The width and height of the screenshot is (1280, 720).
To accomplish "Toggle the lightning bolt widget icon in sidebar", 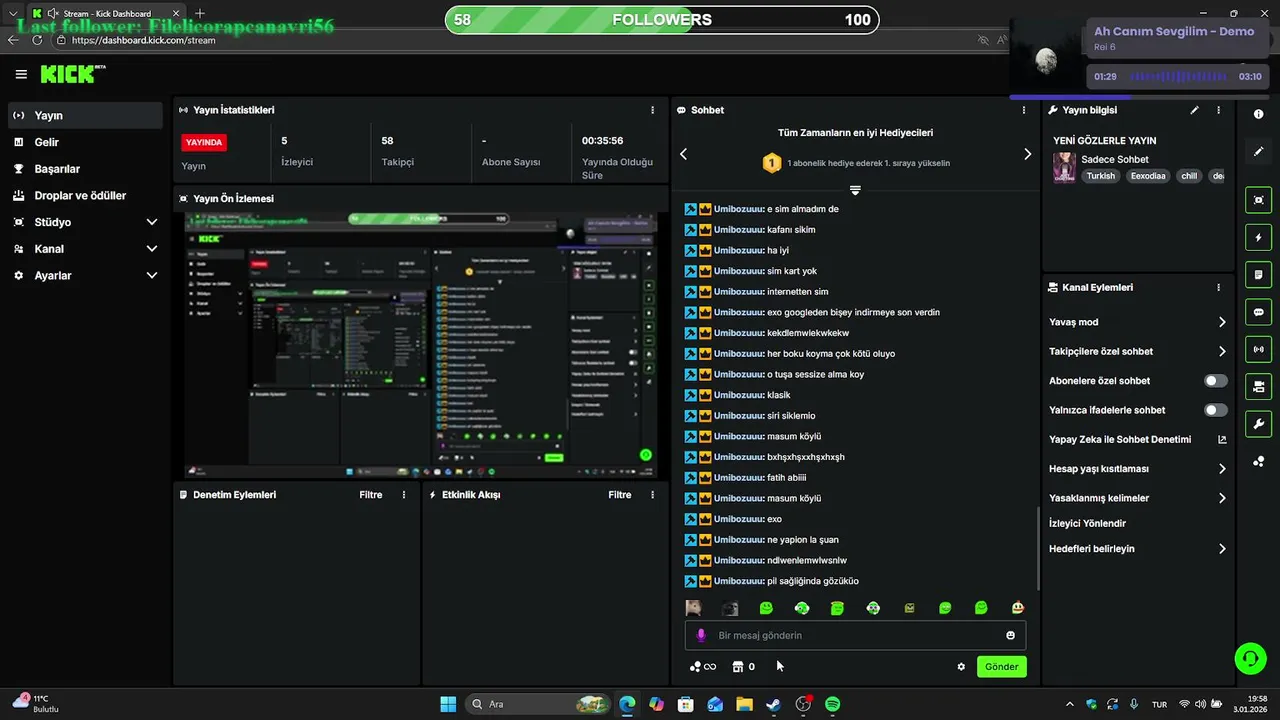I will (x=1258, y=237).
